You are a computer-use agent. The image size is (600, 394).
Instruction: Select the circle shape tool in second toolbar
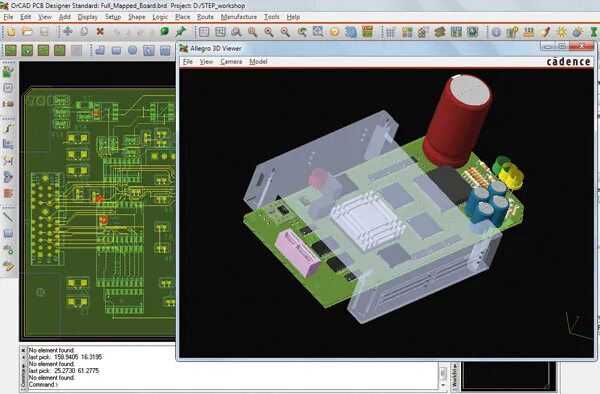[x=132, y=50]
